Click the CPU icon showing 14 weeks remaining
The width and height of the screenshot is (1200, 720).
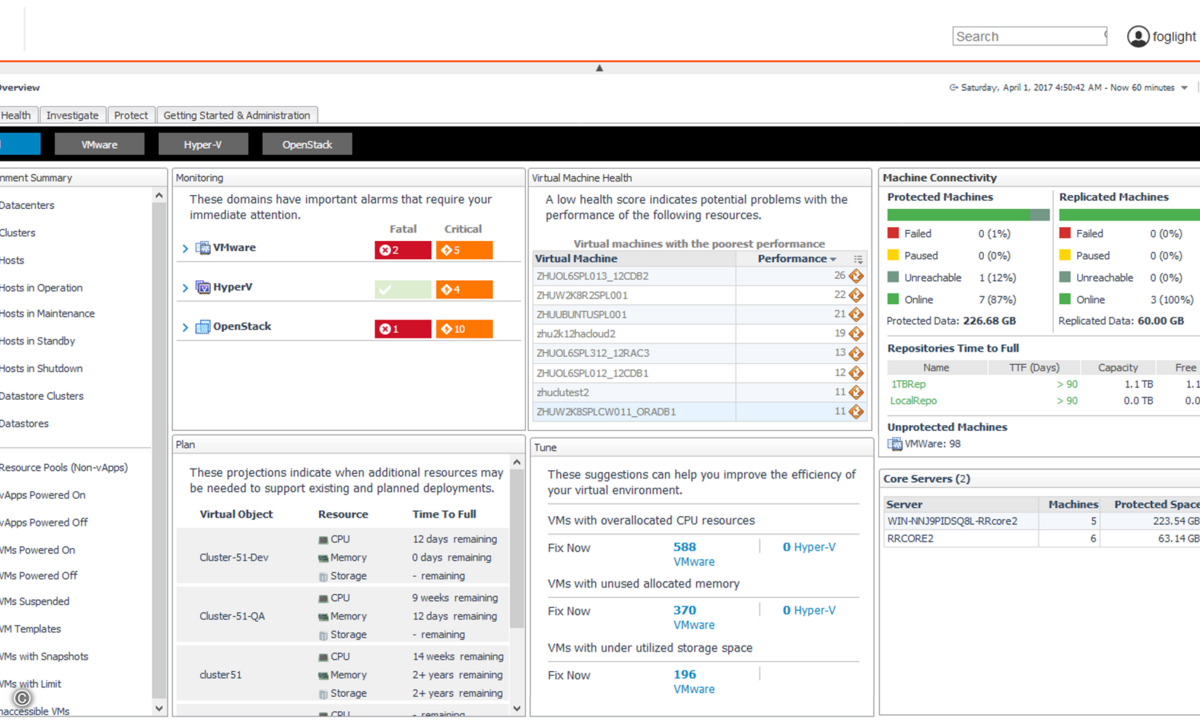click(x=323, y=657)
